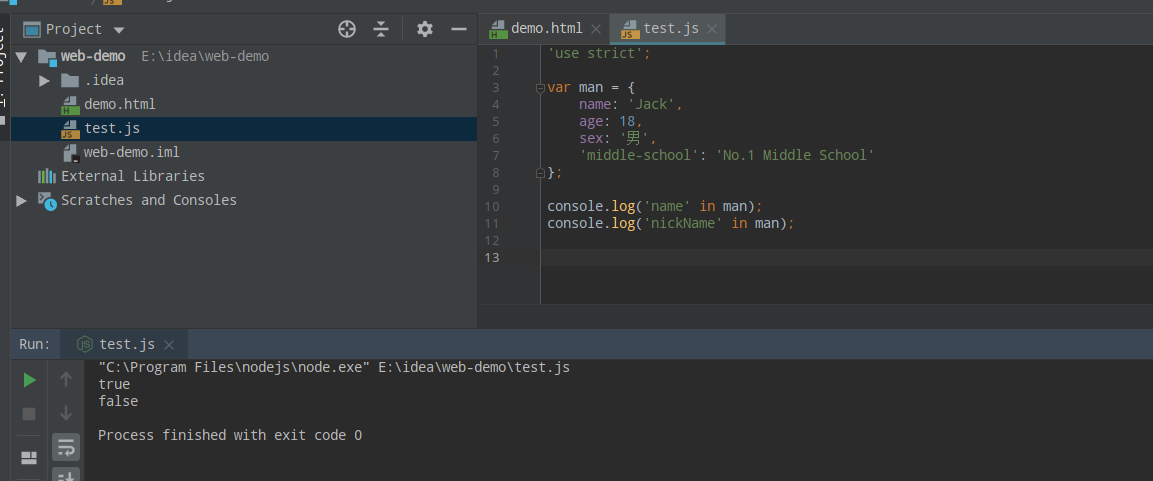Click 'false' output line in console

[118, 402]
